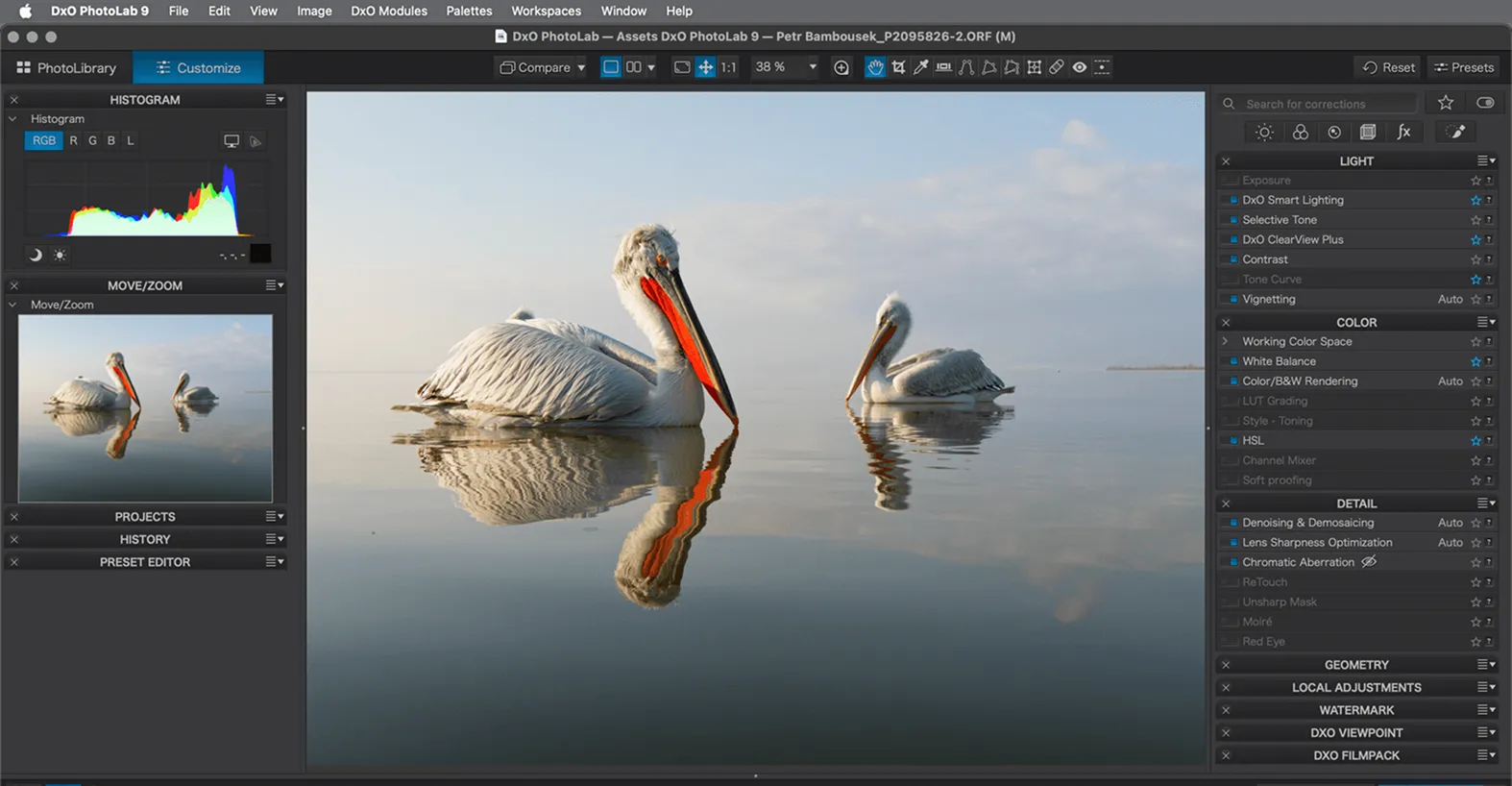
Task: Select the Reshape grid tool
Action: [1035, 67]
